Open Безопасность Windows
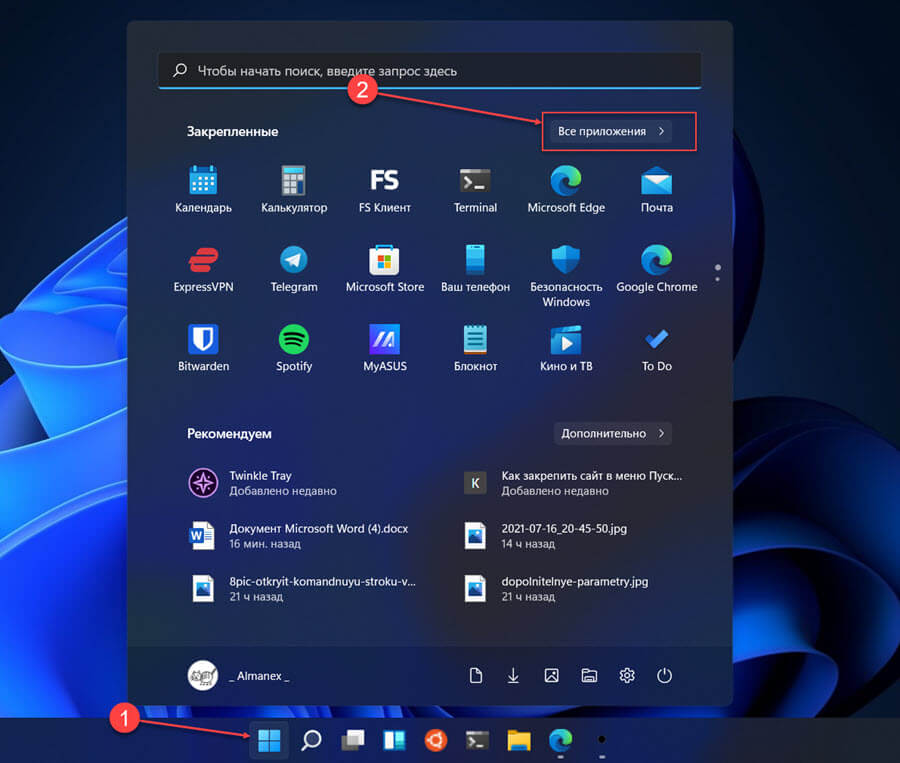900x763 pixels. point(566,276)
